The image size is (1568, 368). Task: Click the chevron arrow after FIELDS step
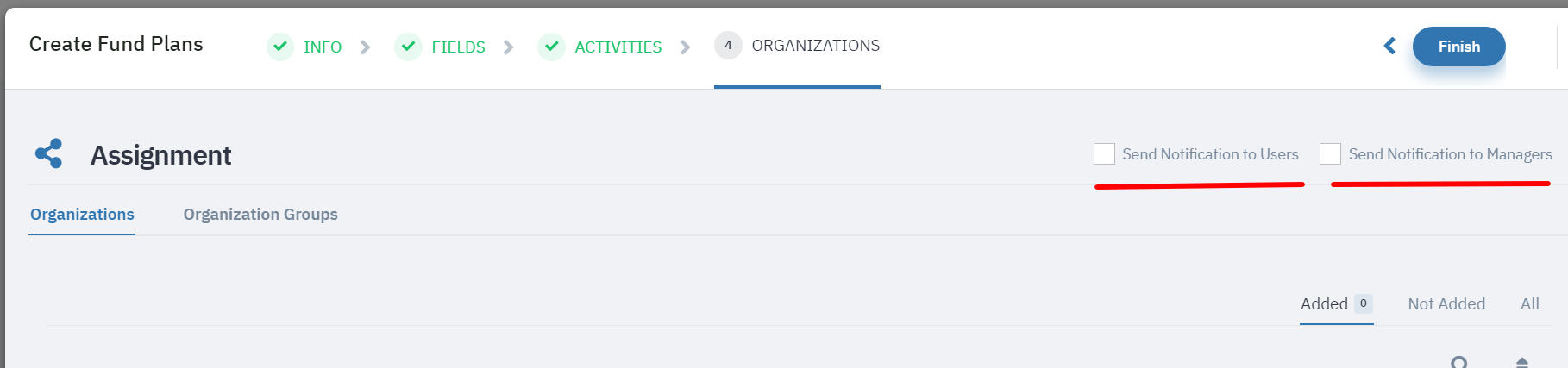point(508,47)
